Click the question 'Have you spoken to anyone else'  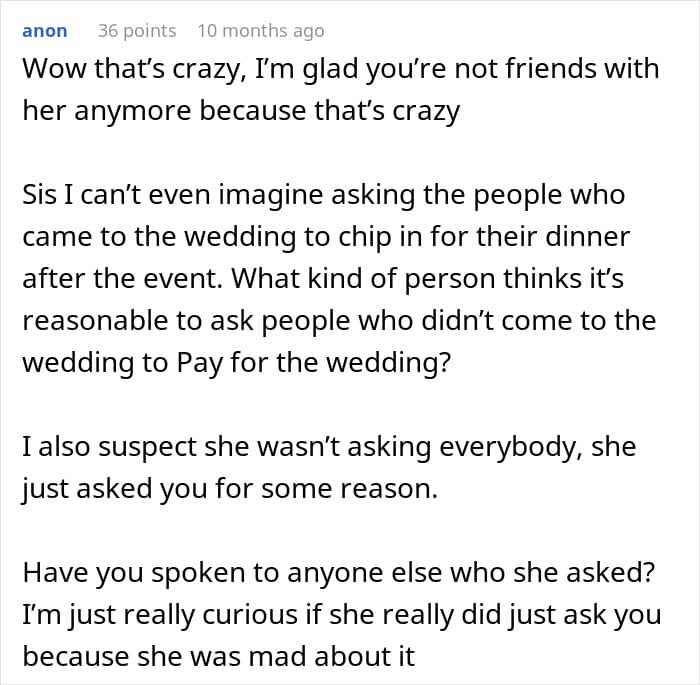(x=338, y=573)
